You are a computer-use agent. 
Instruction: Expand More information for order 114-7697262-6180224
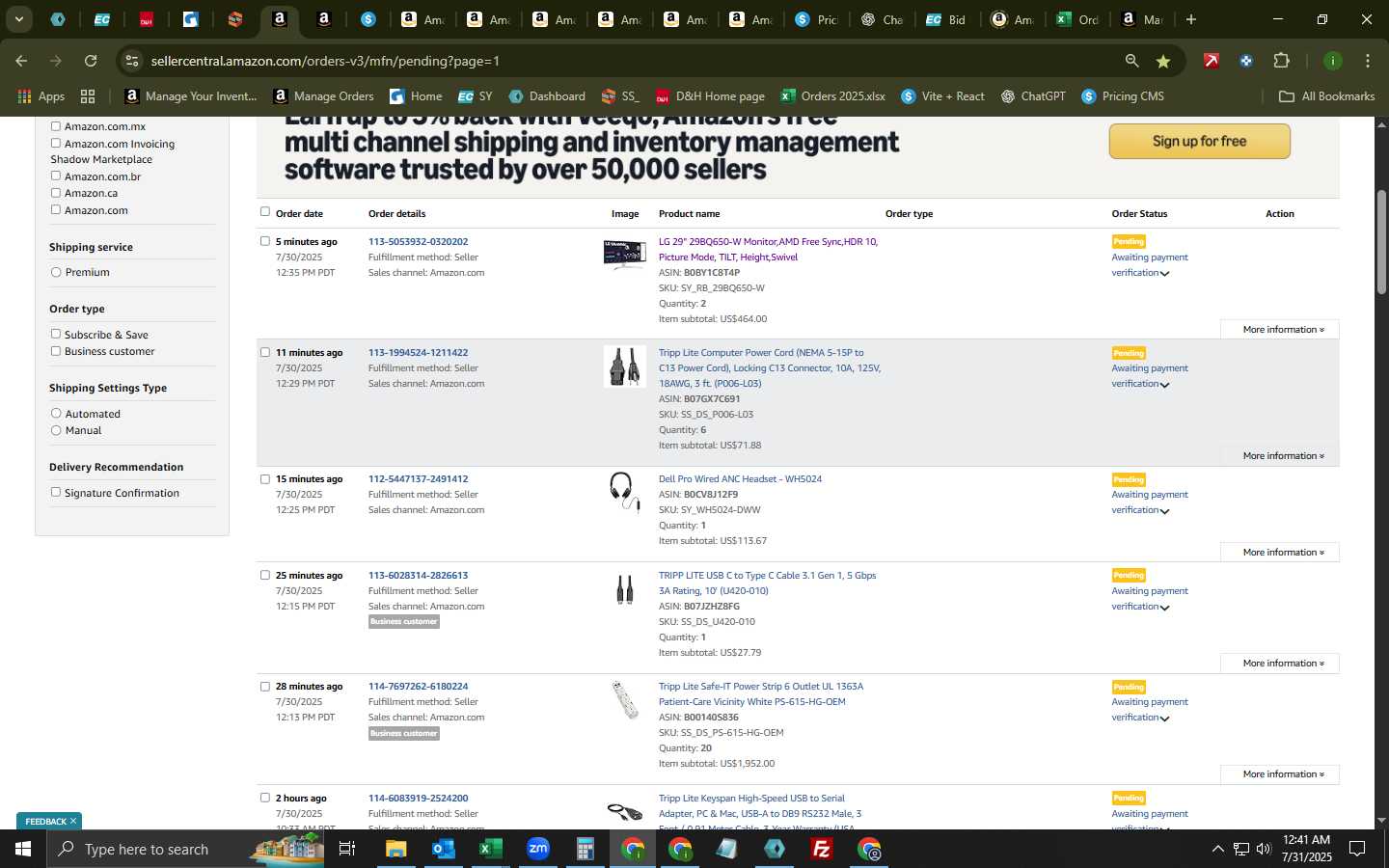1280,774
